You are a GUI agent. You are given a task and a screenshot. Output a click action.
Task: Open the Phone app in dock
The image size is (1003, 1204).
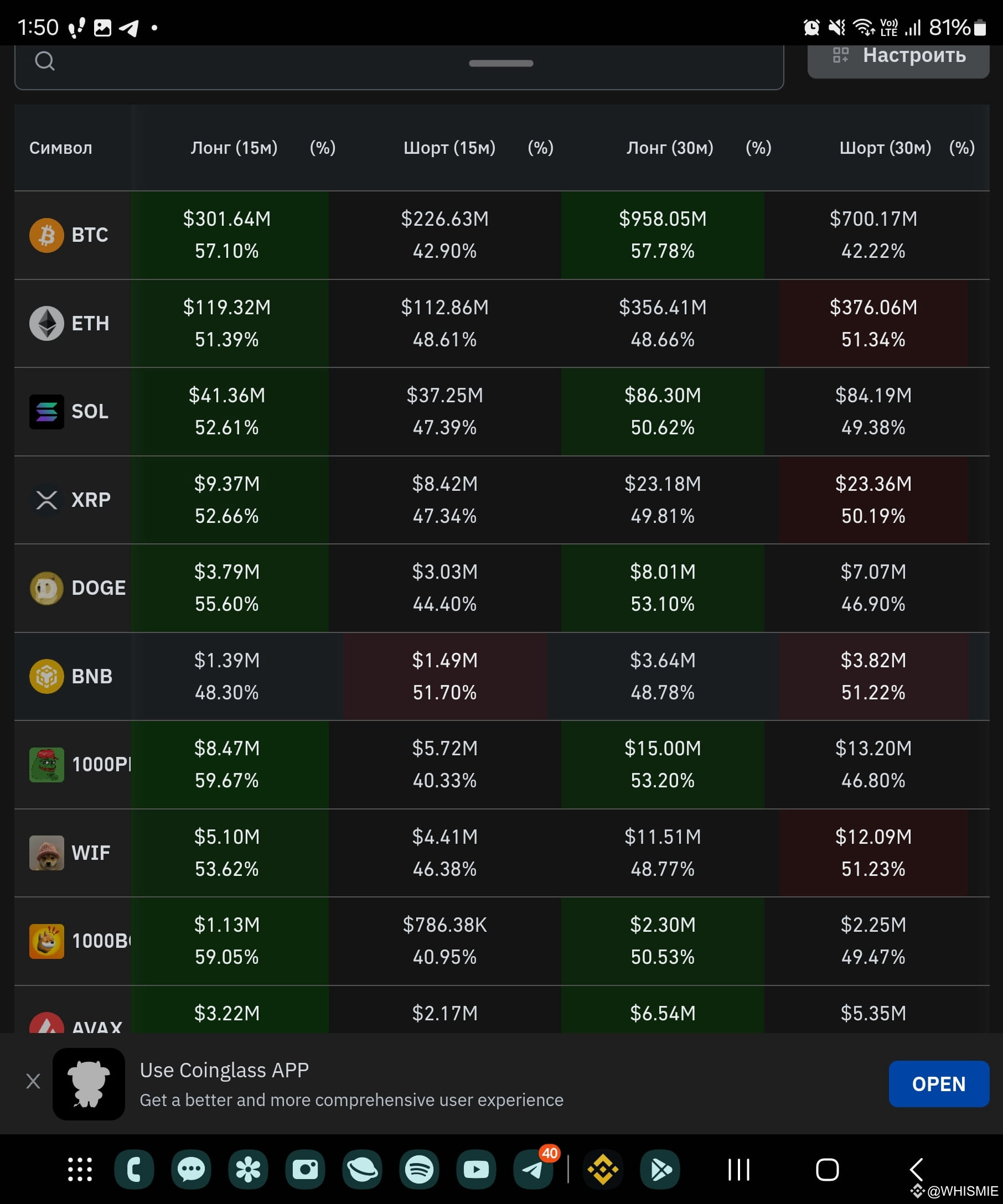pos(134,1170)
